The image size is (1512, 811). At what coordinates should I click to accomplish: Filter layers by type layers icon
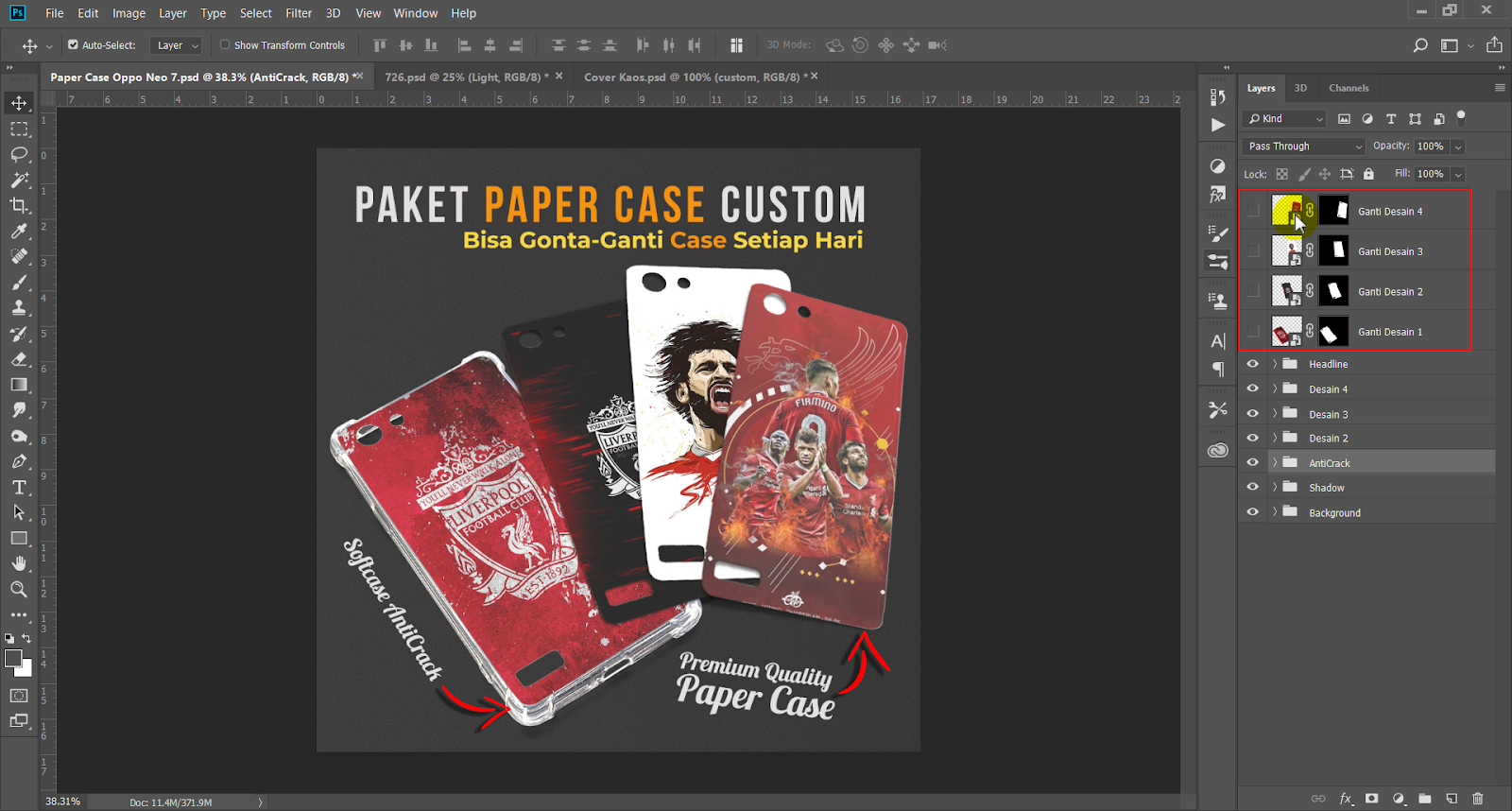coord(1391,119)
